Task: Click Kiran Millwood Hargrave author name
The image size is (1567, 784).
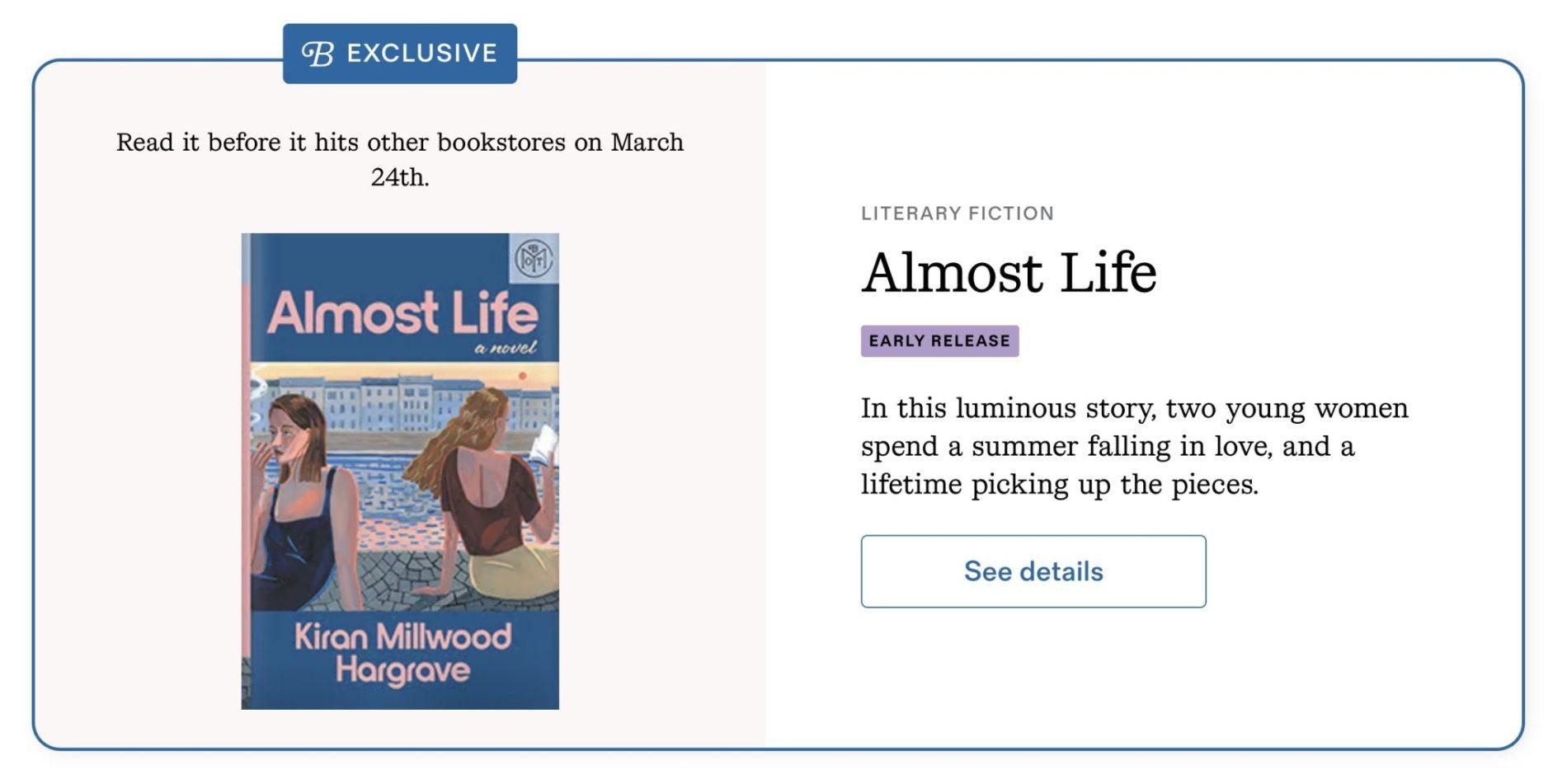Action: (402, 653)
